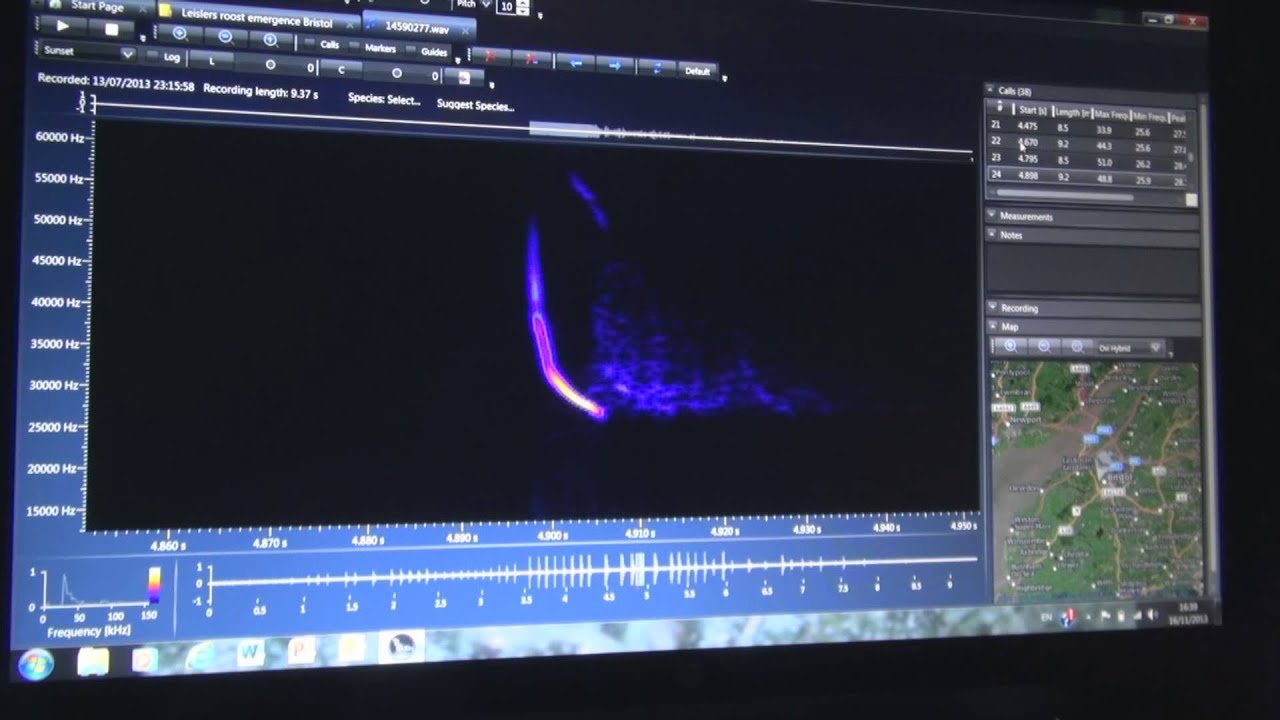Image resolution: width=1280 pixels, height=720 pixels.
Task: Open Windows Explorer from the taskbar
Action: 93,661
